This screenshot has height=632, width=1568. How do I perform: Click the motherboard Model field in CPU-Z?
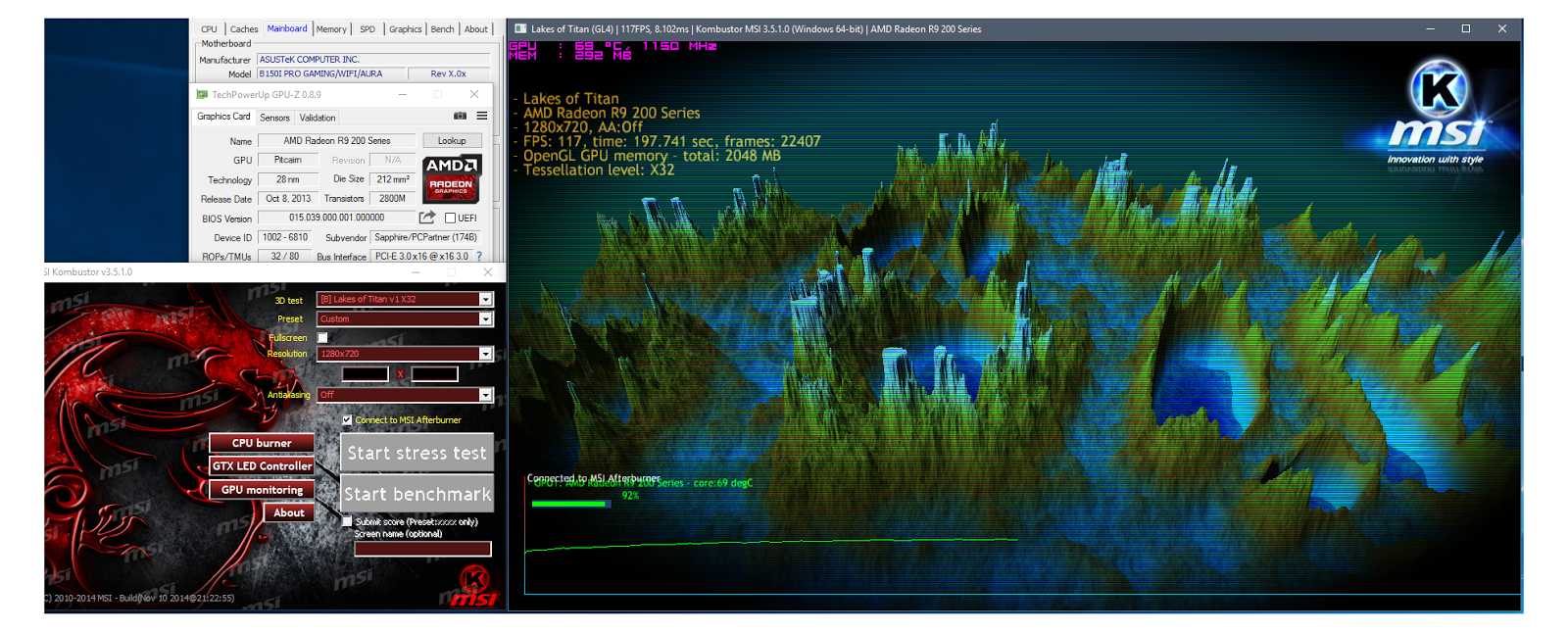click(x=332, y=73)
